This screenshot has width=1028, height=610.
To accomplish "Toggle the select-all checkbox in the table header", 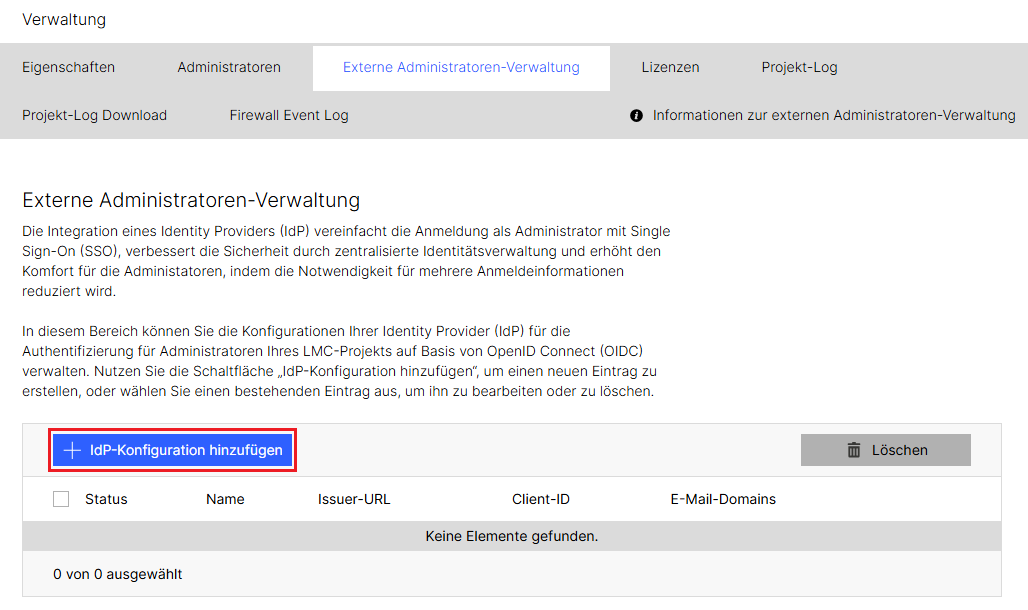I will point(61,498).
